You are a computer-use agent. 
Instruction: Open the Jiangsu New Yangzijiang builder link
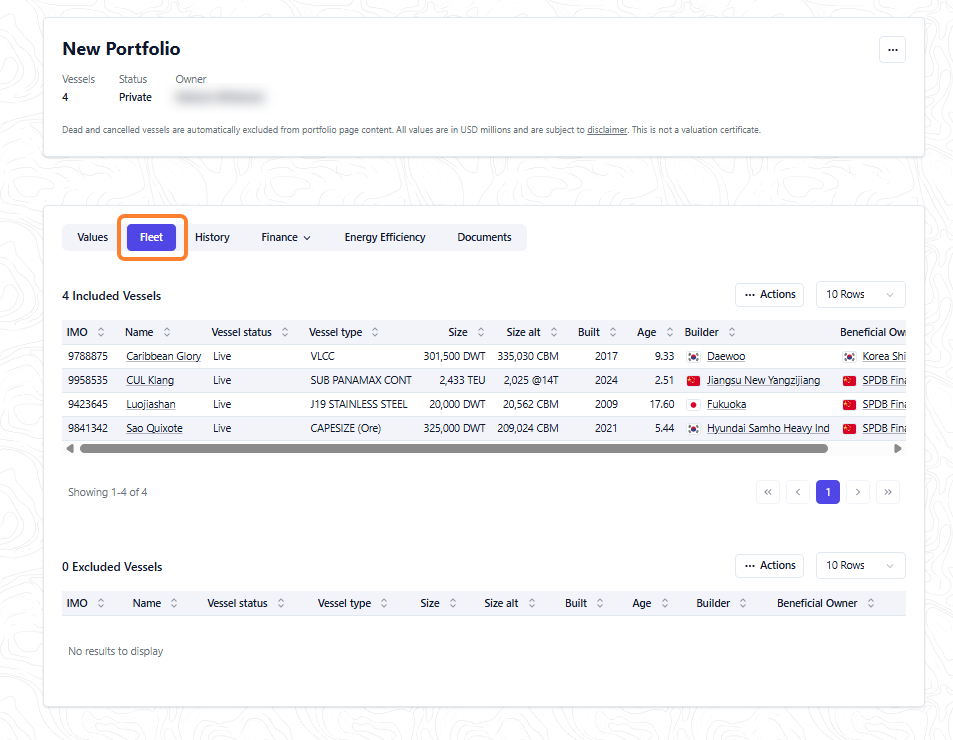tap(763, 380)
